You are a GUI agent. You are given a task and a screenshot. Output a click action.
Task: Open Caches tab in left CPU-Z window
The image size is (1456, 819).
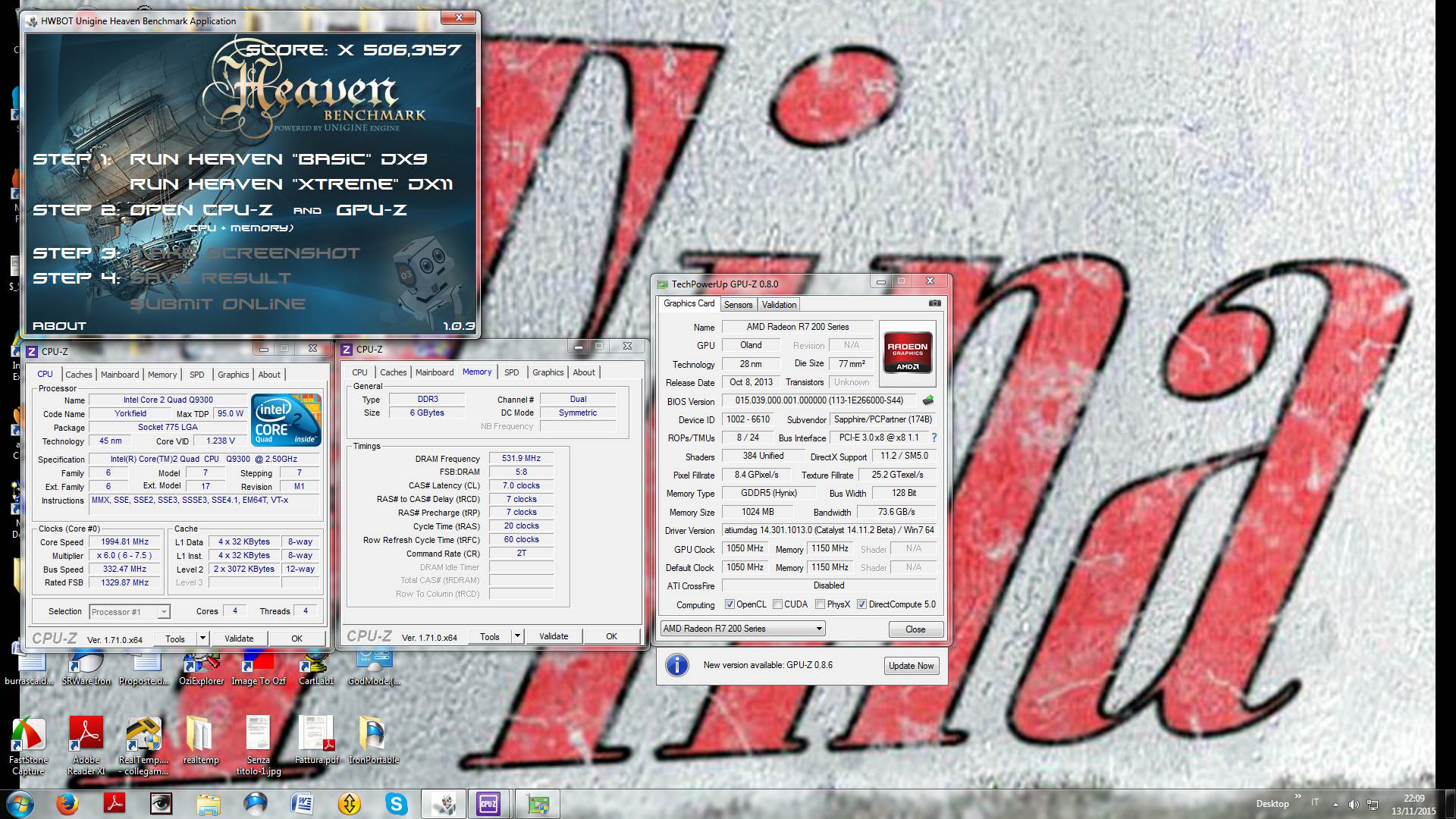(78, 375)
